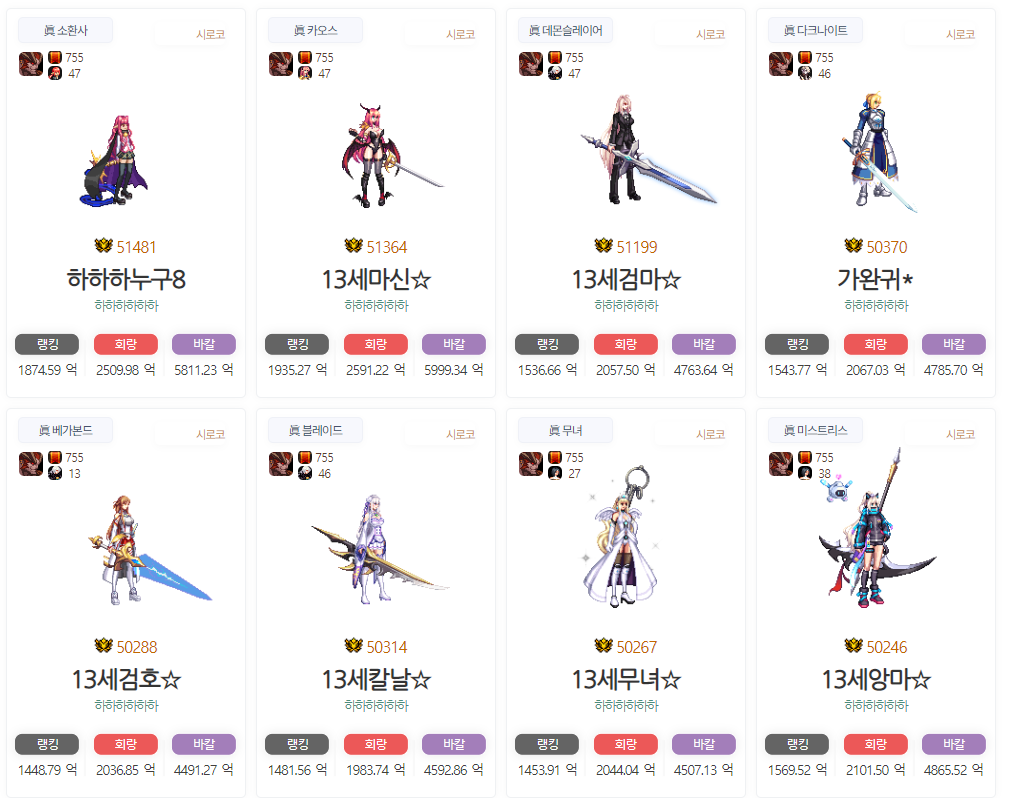Open the 13세검호☆ character name link
The image size is (1009, 798).
126,680
